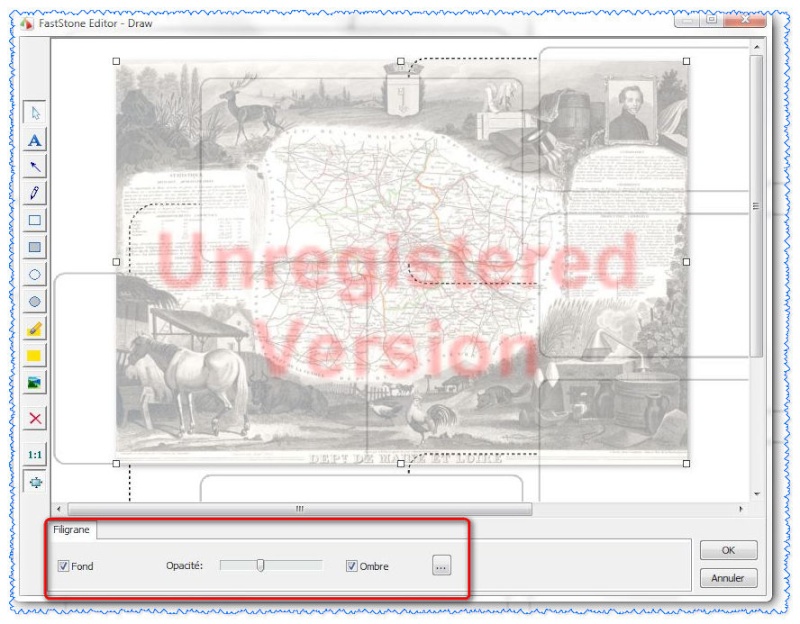Select the Text tool (letter A)
800x624 pixels.
[x=35, y=140]
